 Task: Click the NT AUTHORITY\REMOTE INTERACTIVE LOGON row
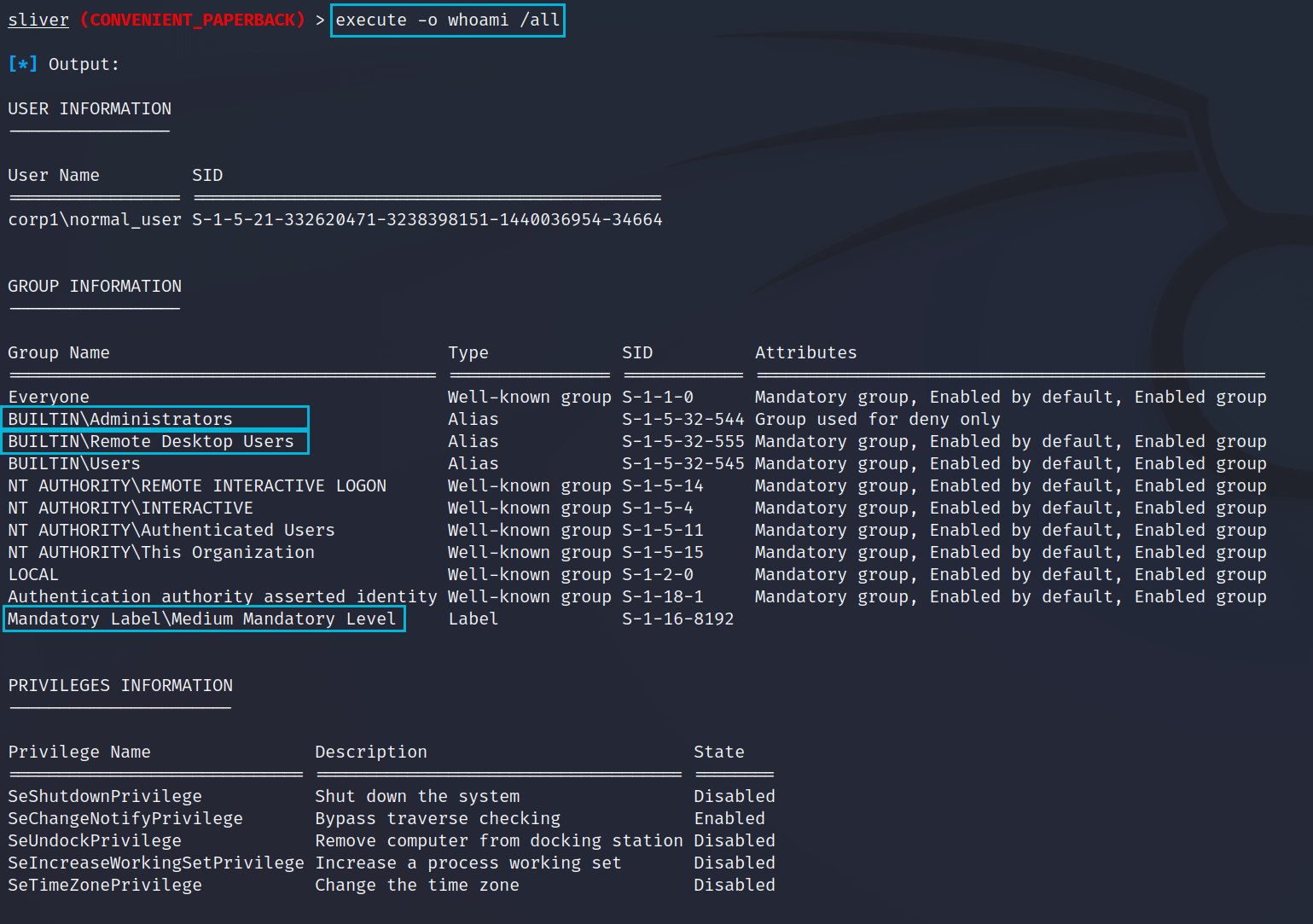click(x=197, y=485)
